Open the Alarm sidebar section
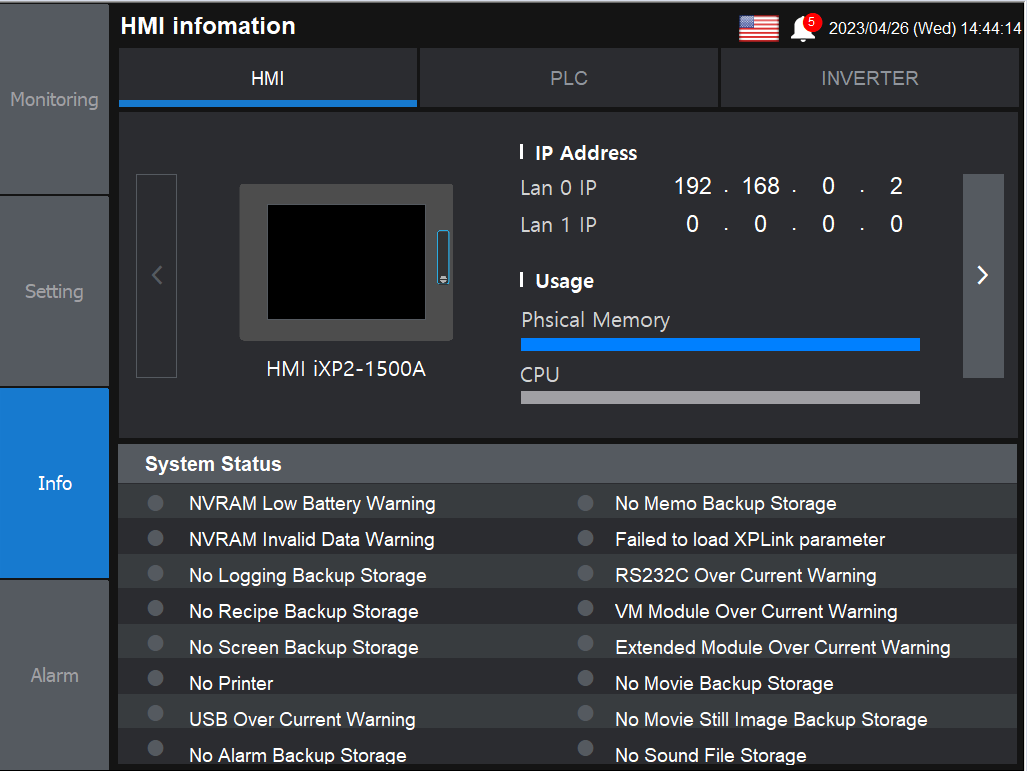 54,675
